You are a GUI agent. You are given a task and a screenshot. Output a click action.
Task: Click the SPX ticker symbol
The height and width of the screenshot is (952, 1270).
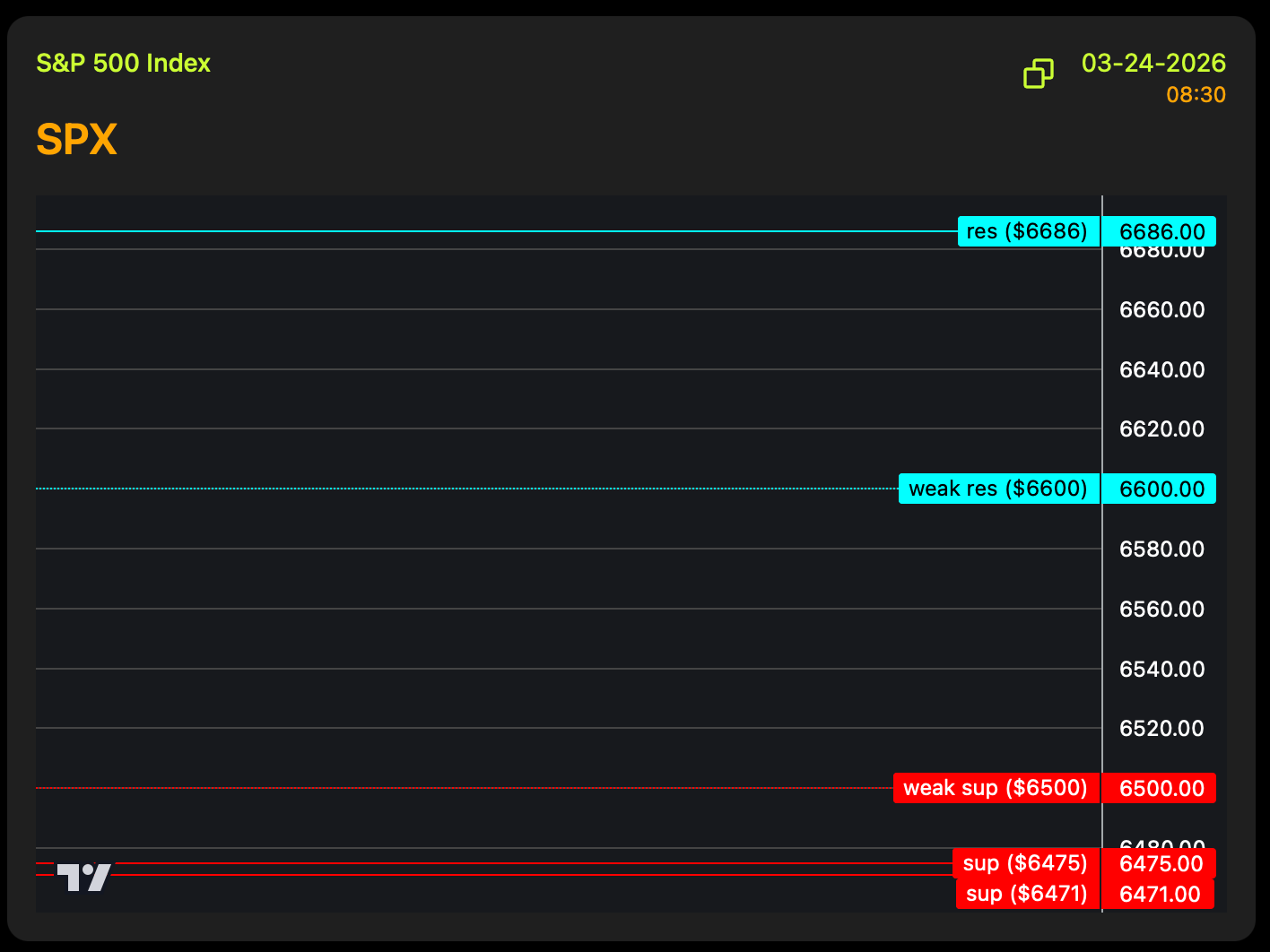click(77, 140)
